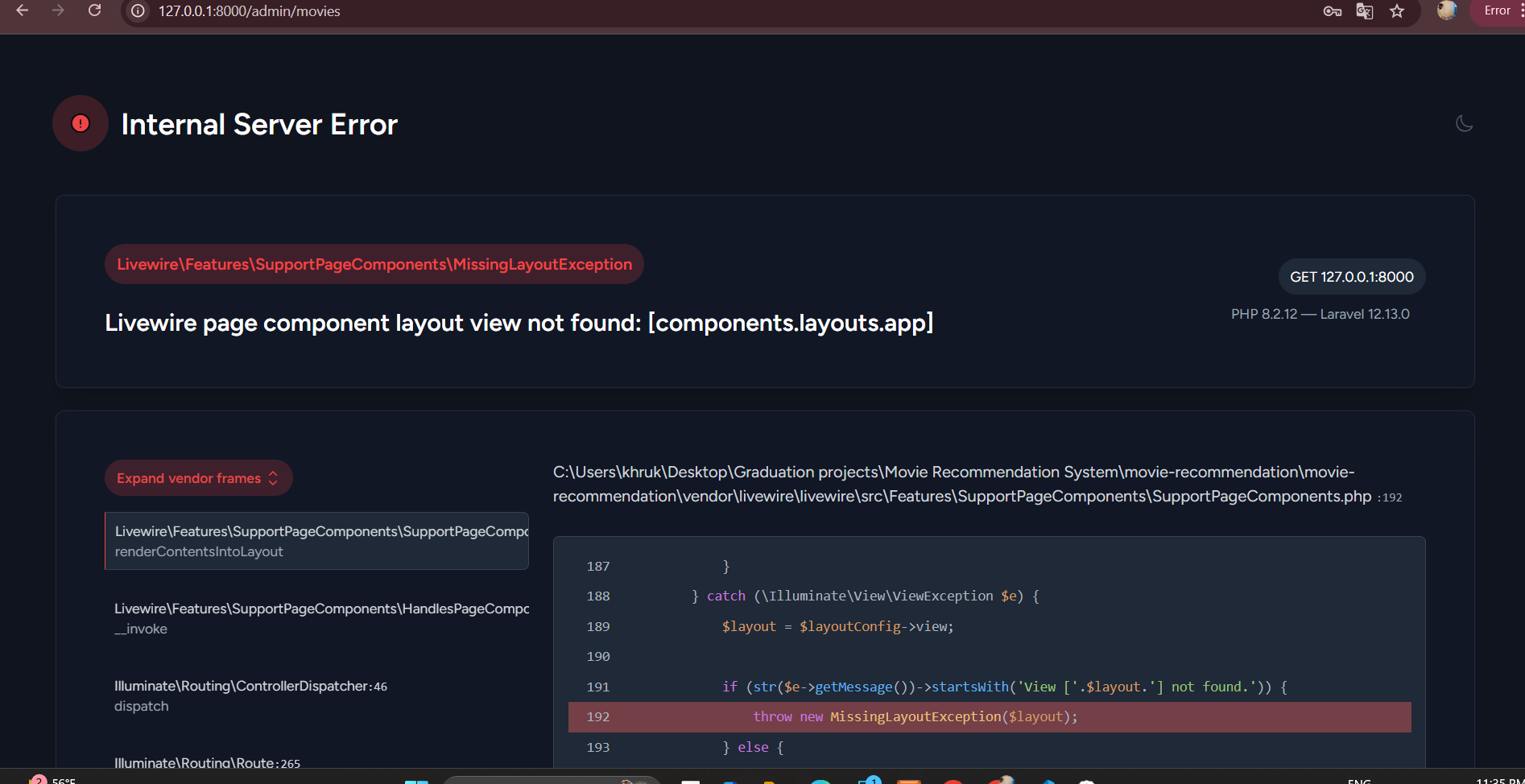Viewport: 1525px width, 784px height.
Task: Select the renderContentsIntoLayout stack frame
Action: coord(317,541)
